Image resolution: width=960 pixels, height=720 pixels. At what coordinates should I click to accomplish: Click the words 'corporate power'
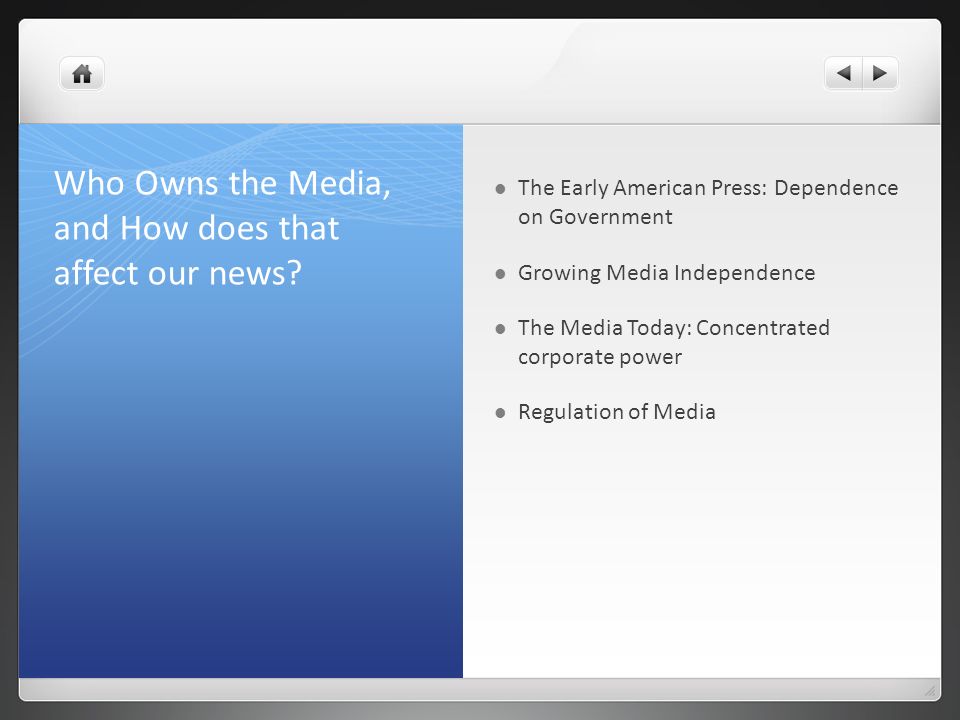(x=599, y=357)
